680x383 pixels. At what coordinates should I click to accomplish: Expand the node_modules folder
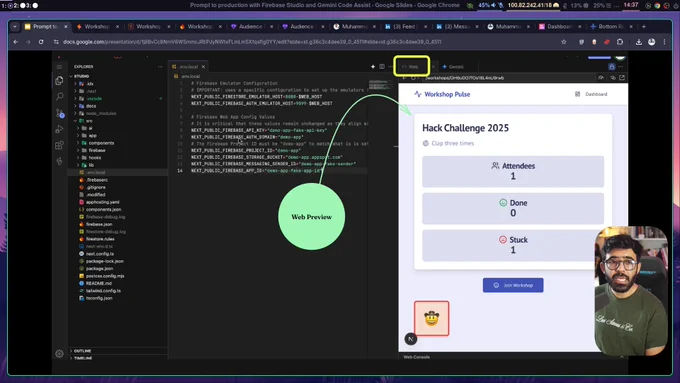click(75, 113)
